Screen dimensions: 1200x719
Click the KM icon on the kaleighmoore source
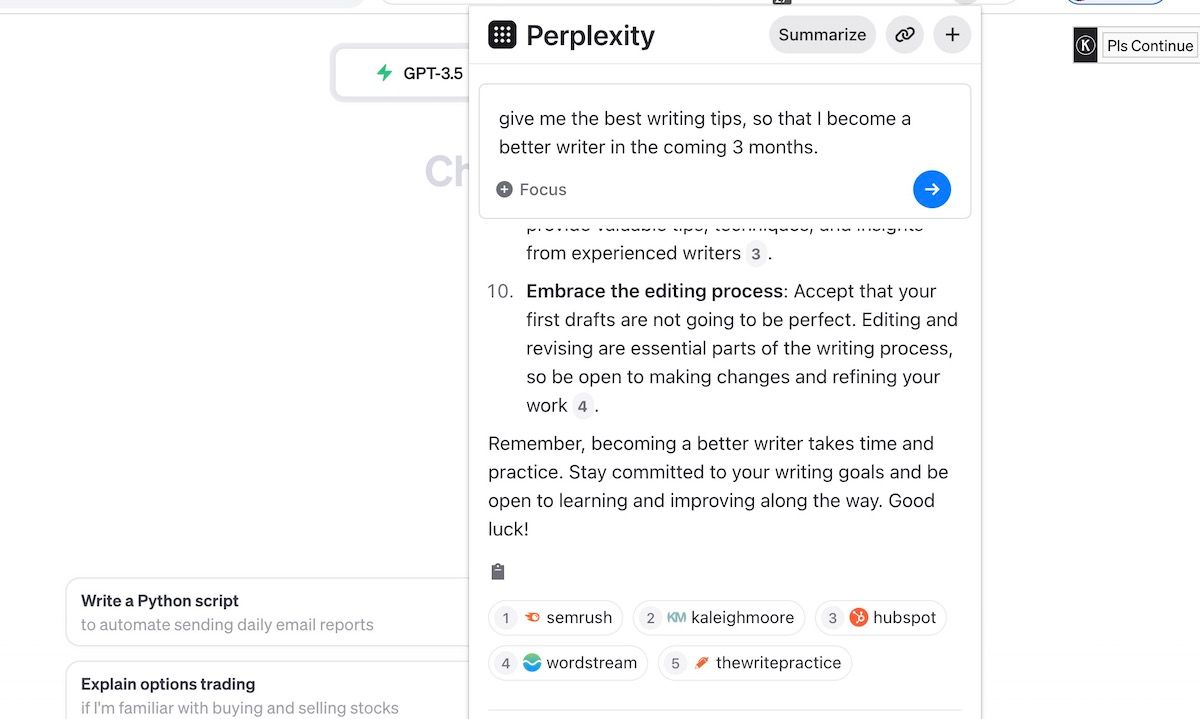675,618
